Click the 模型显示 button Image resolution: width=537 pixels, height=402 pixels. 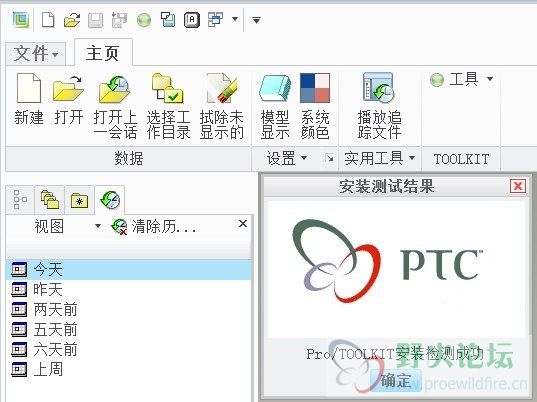275,106
